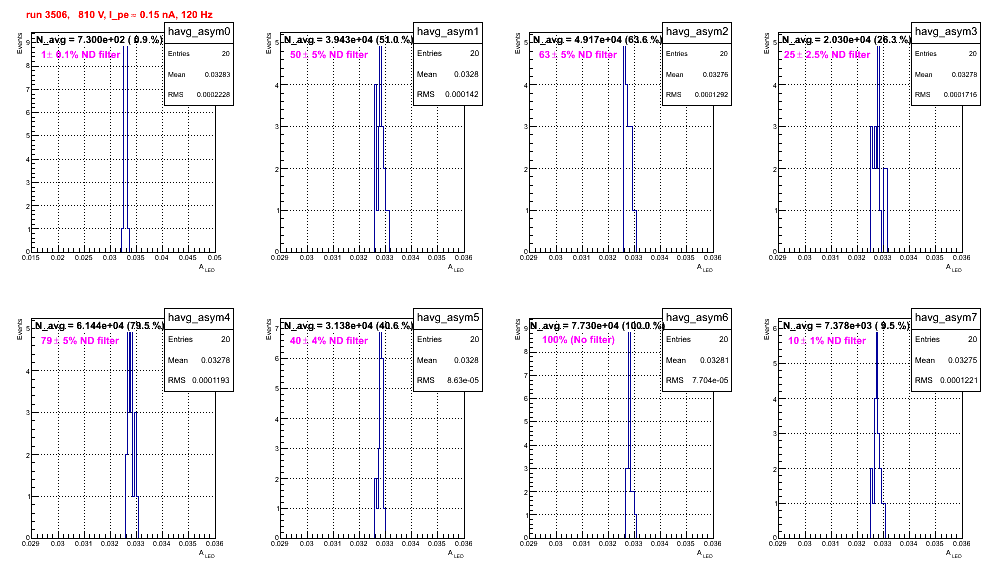Click the red run 3506 title text
Screen dimensions: 996x572
119,15
